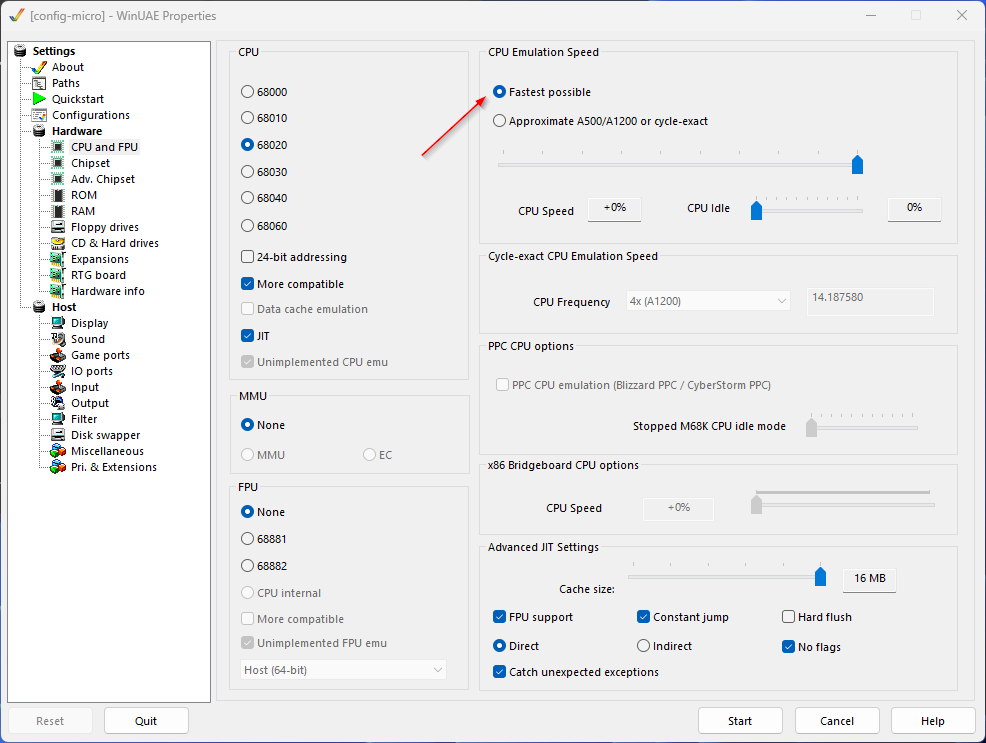The width and height of the screenshot is (986, 743).
Task: Click the Configurations icon
Action: (39, 115)
